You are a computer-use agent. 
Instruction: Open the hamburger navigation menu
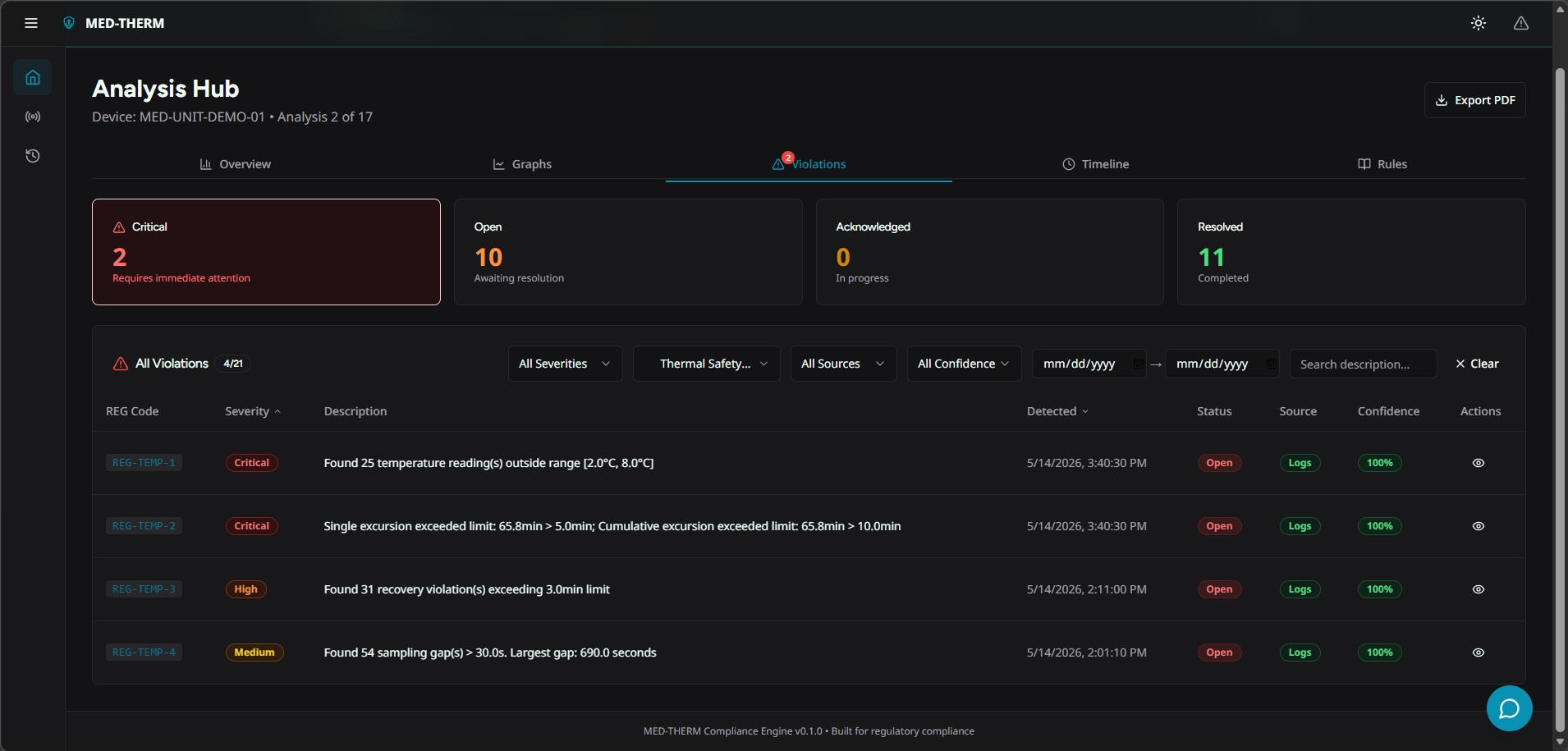(x=31, y=23)
